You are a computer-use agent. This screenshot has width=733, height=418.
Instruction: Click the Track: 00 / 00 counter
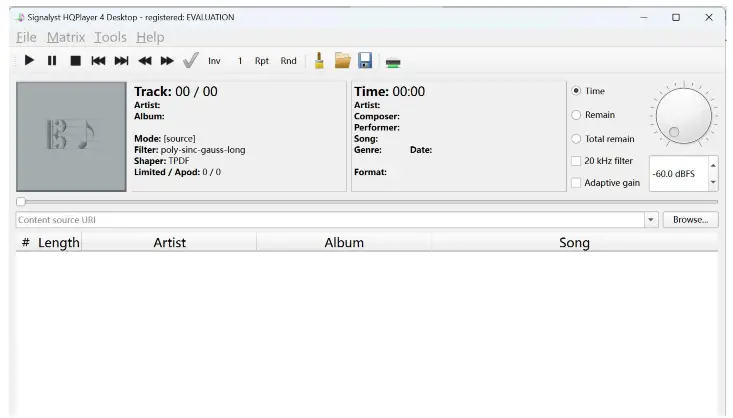tap(176, 92)
